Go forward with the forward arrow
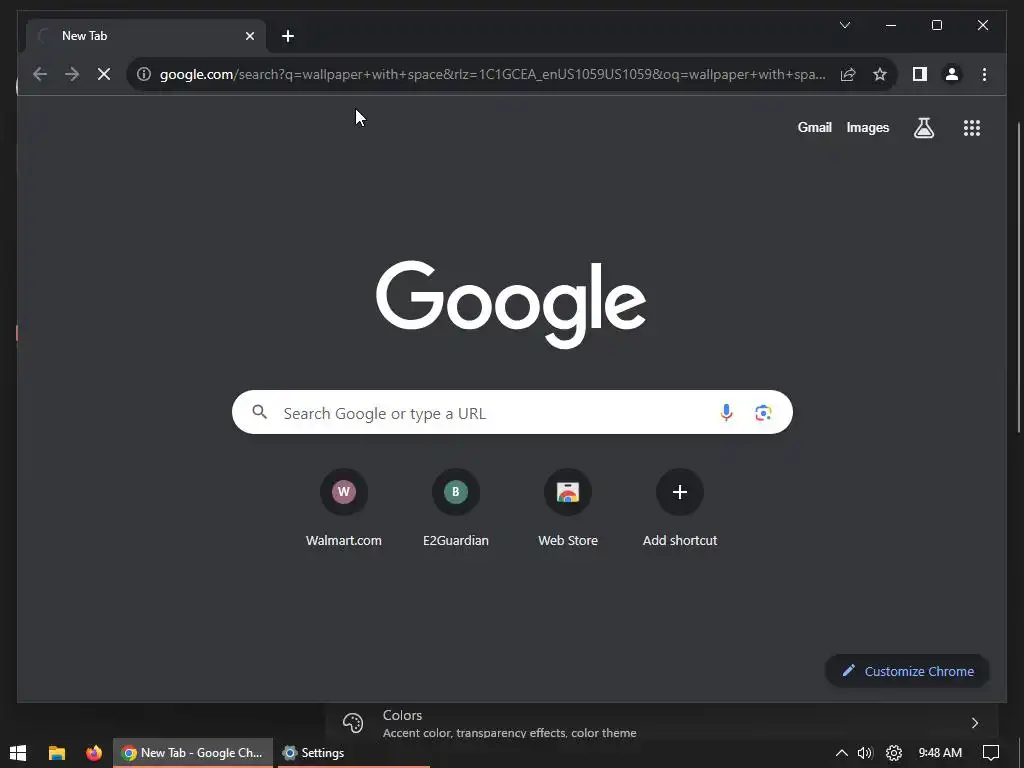 72,74
